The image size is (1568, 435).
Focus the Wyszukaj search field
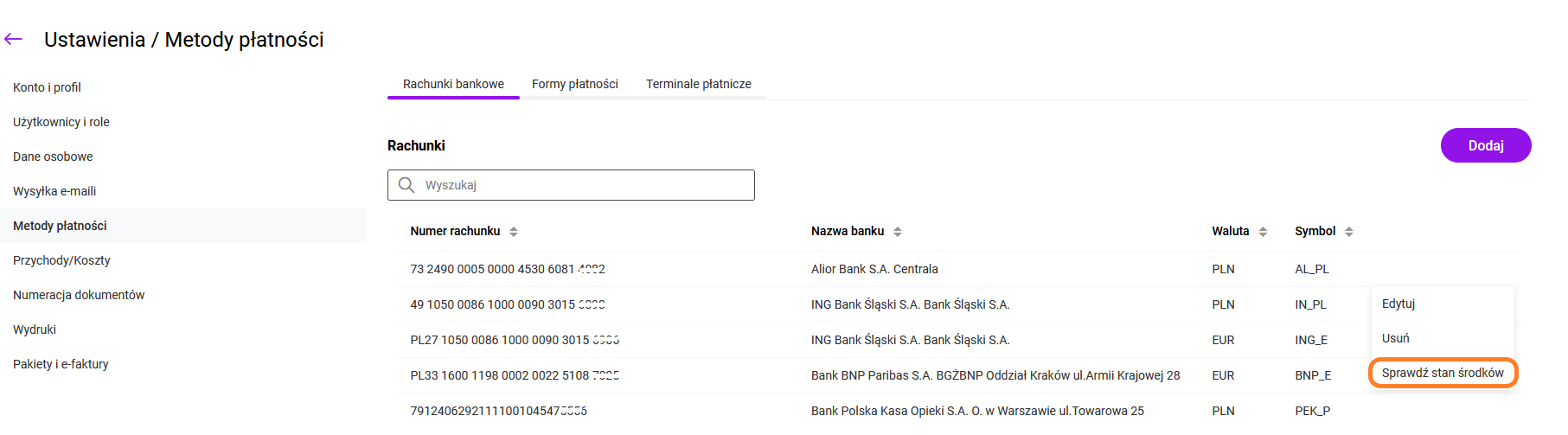point(584,185)
